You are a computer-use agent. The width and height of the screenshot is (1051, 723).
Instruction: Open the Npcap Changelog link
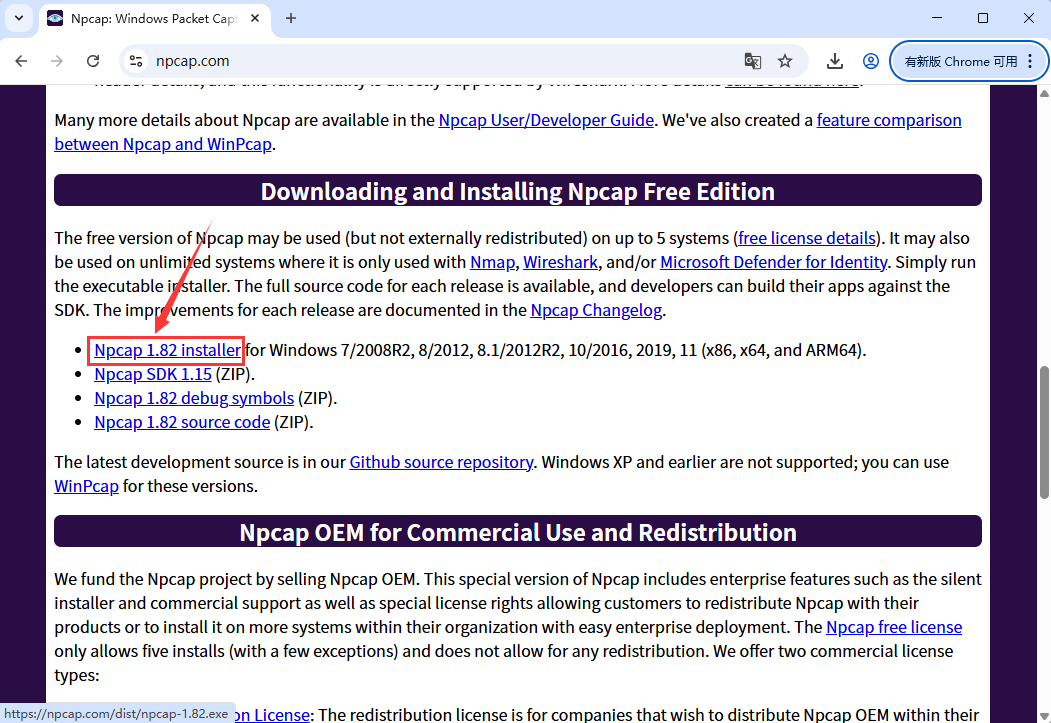[597, 310]
